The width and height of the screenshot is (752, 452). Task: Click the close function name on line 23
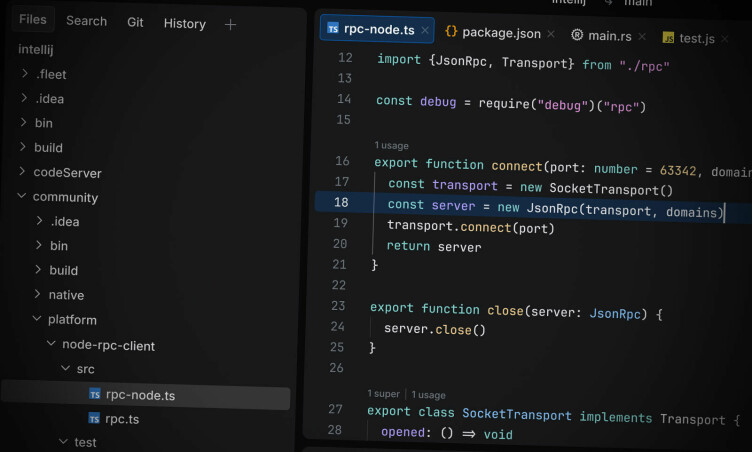pos(505,311)
